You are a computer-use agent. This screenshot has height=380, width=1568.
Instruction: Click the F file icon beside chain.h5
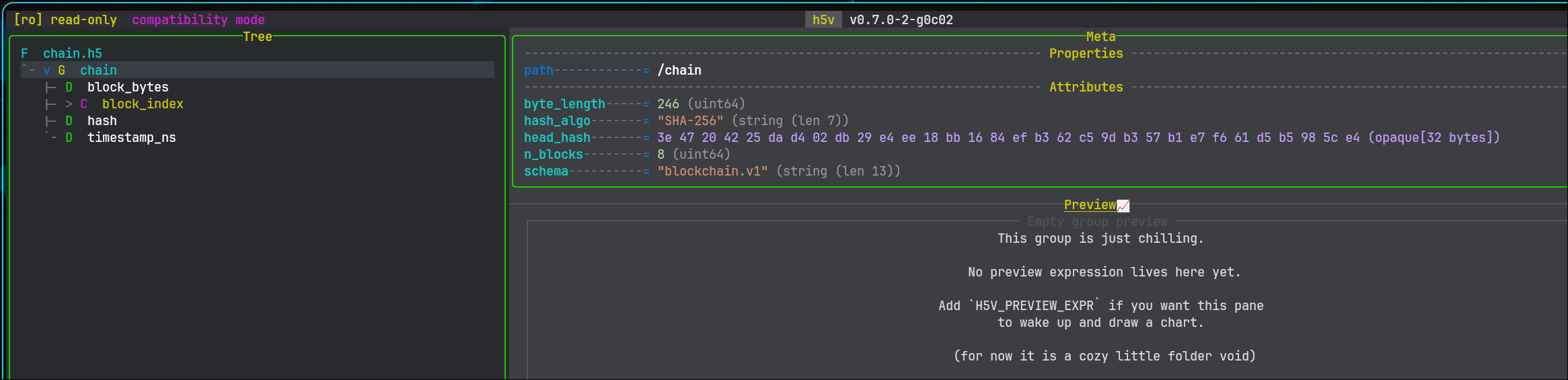(24, 53)
